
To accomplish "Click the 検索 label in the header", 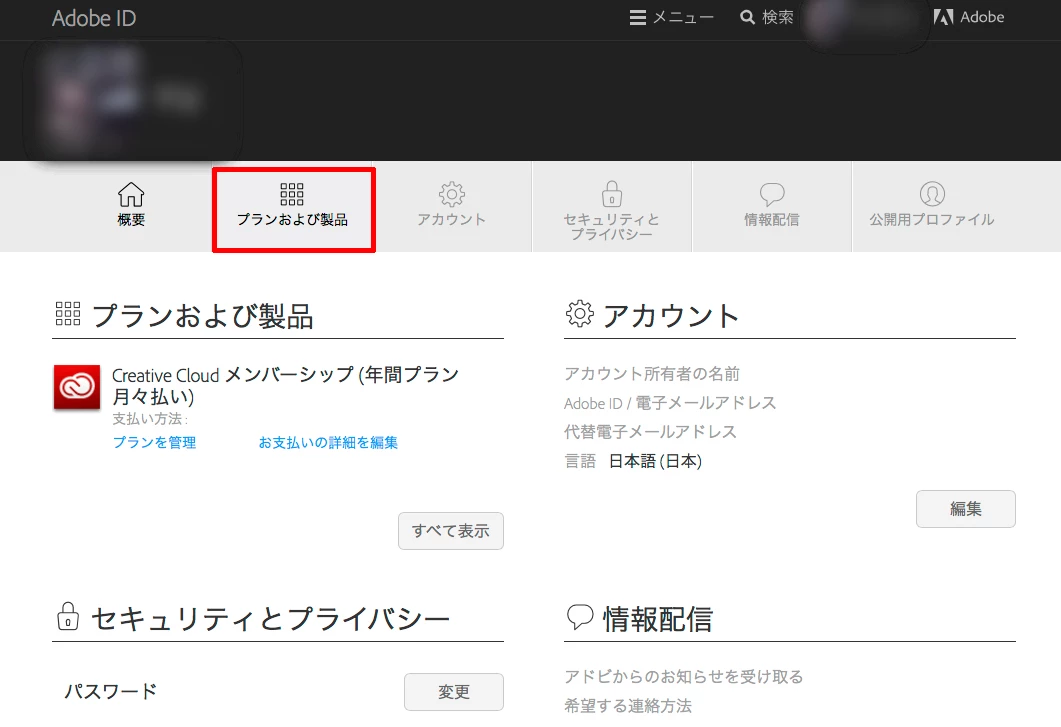I will click(x=778, y=17).
